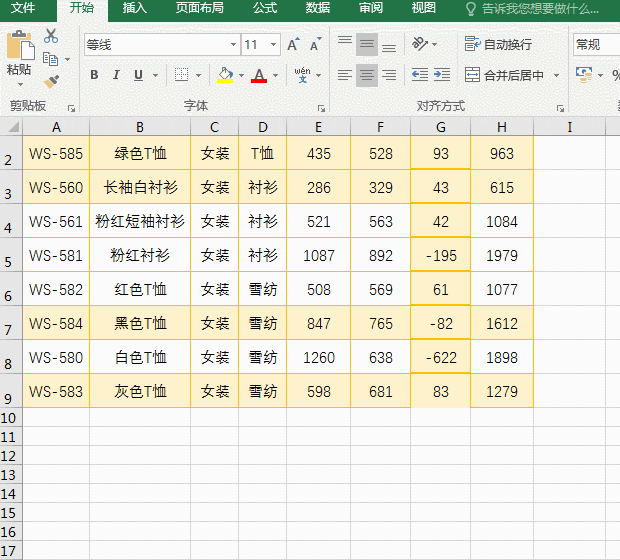
Task: Click the text orientation icon
Action: point(420,44)
